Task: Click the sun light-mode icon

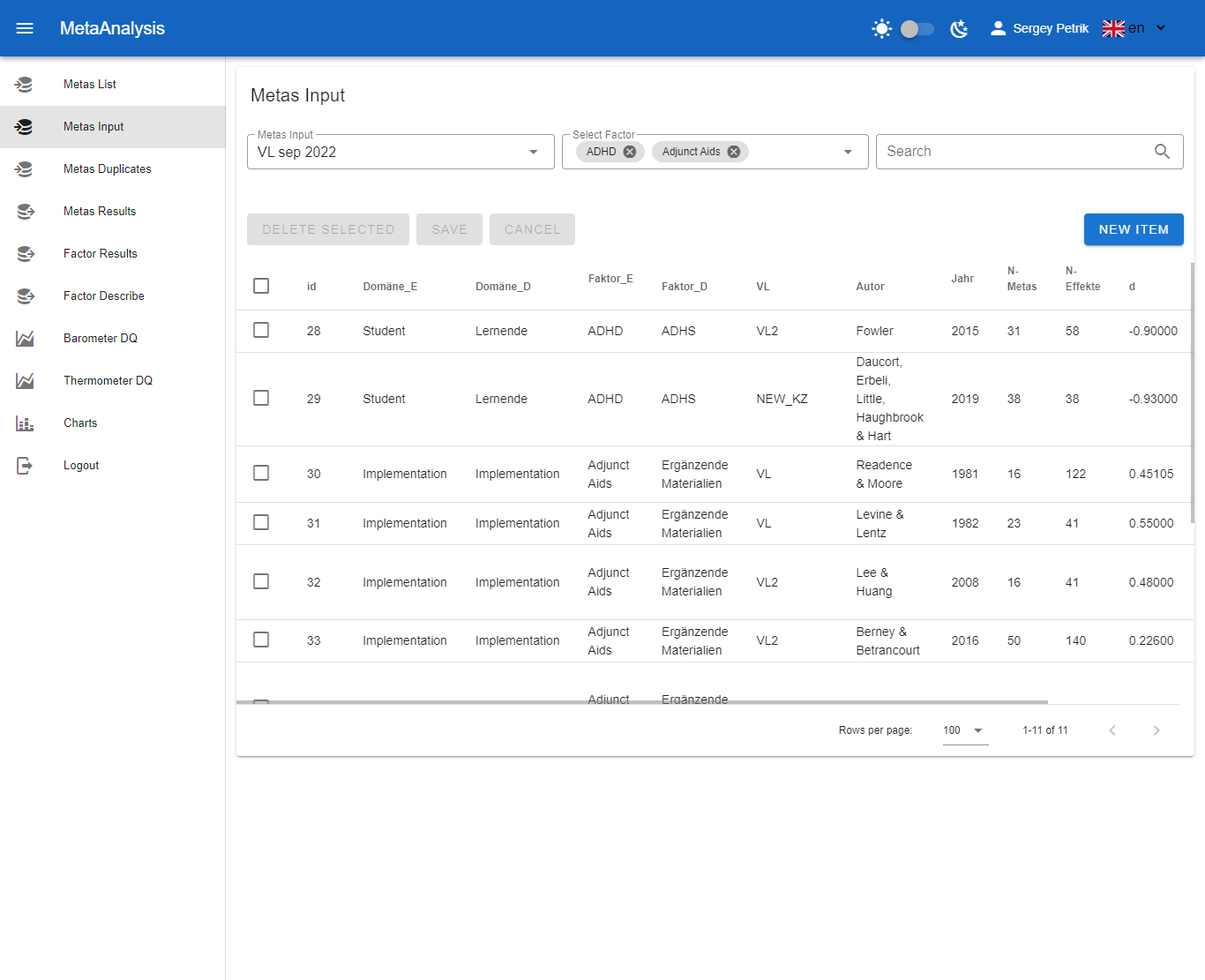Action: click(881, 29)
